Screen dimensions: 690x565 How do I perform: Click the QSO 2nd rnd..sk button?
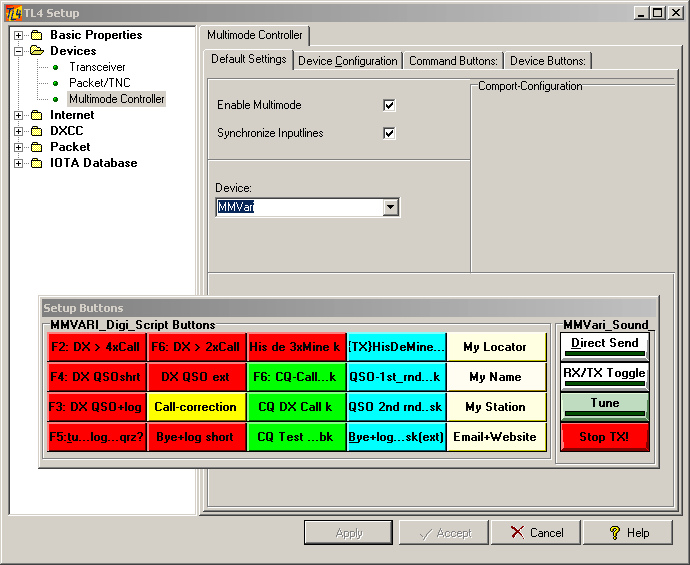[x=396, y=407]
